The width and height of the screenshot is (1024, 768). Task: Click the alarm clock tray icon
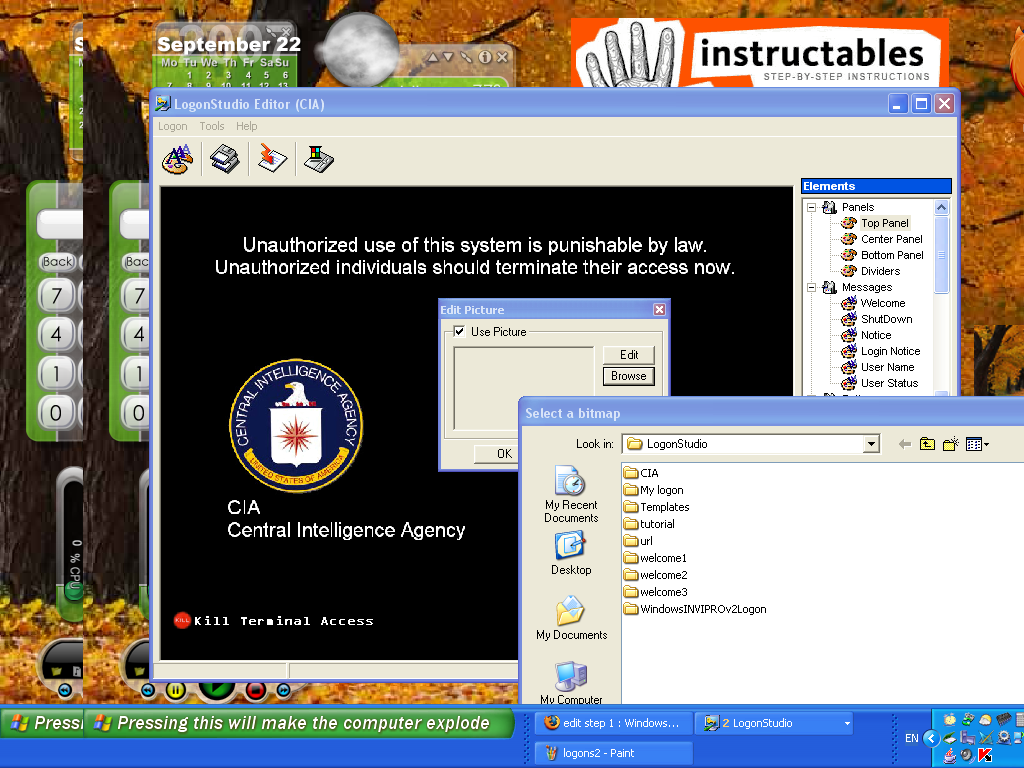pyautogui.click(x=950, y=720)
